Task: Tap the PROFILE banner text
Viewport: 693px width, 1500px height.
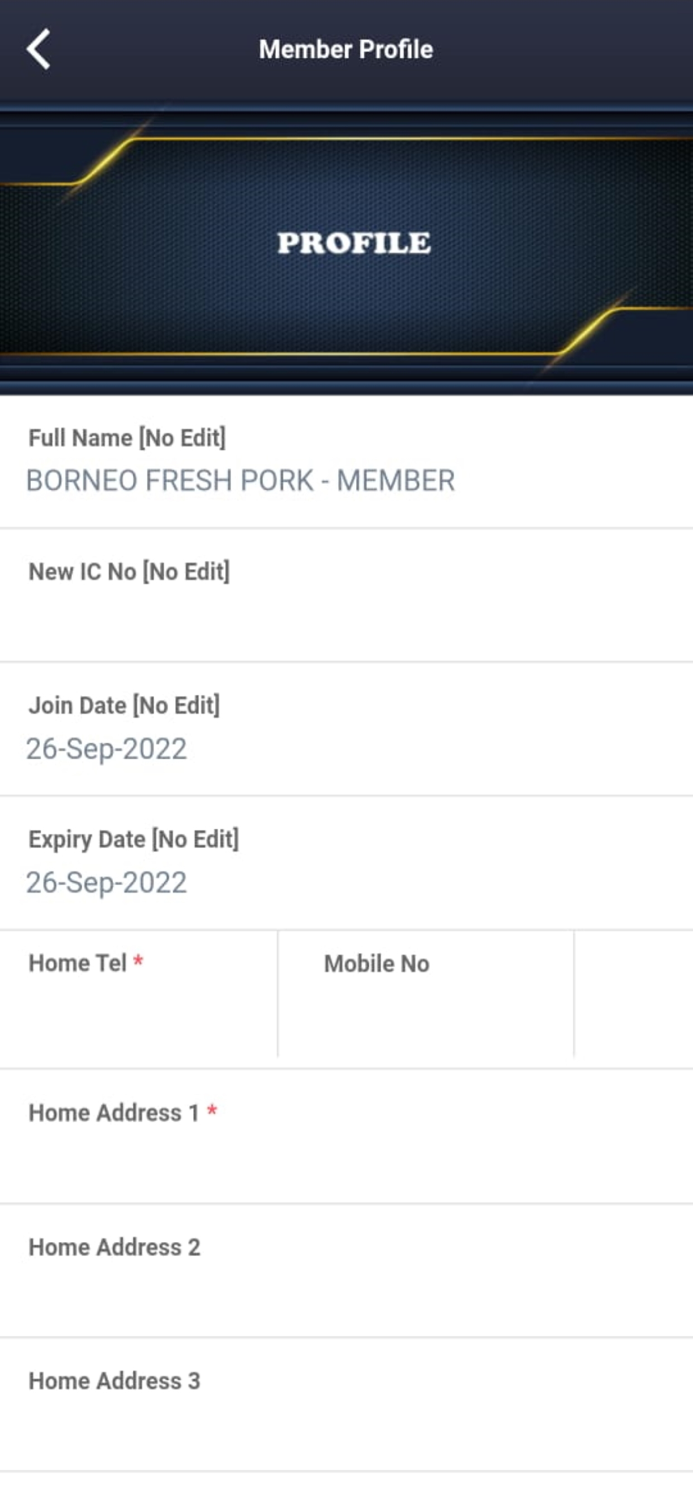Action: pyautogui.click(x=354, y=243)
